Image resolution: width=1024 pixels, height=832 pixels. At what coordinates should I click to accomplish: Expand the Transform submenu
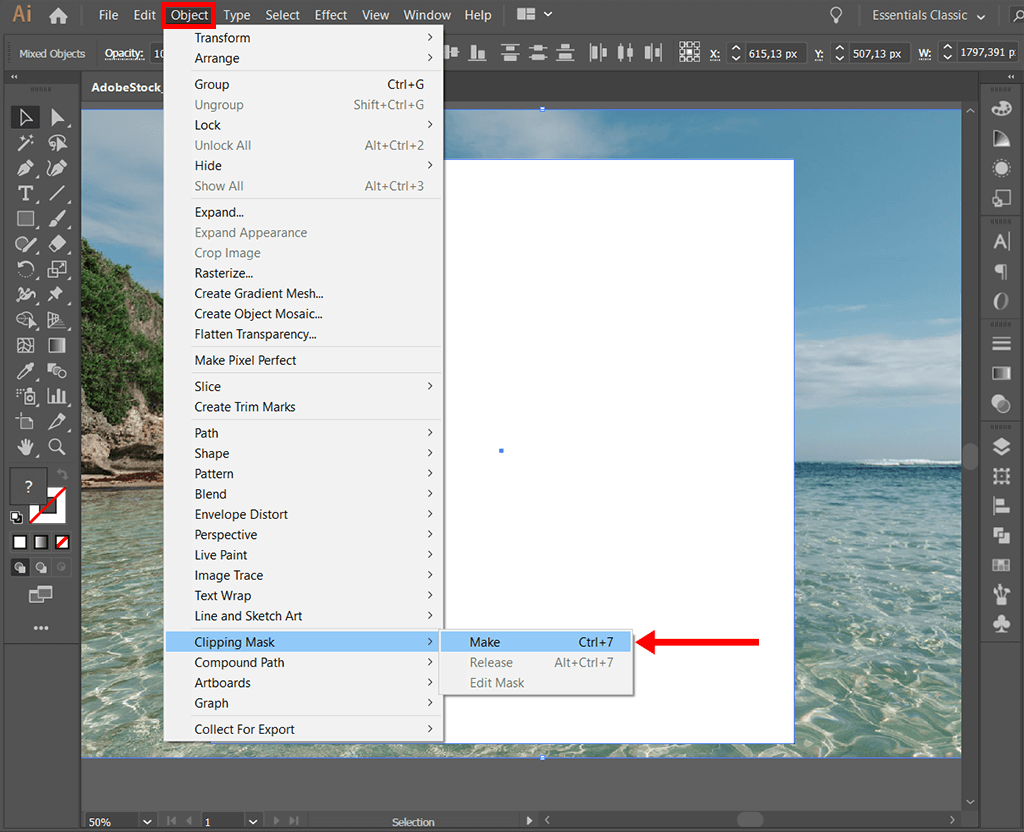[x=304, y=38]
